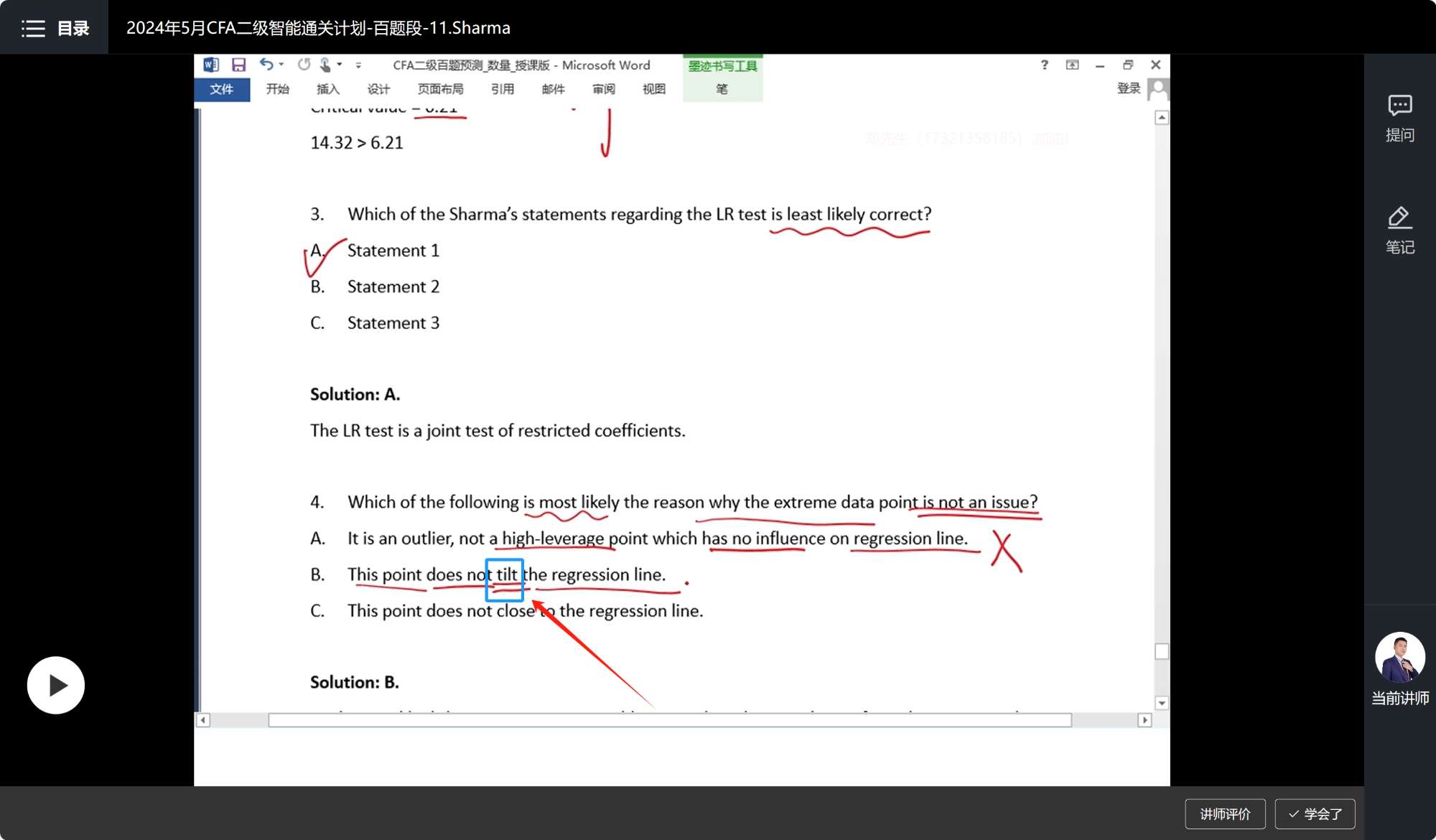Image resolution: width=1436 pixels, height=840 pixels.
Task: Expand the Undo history dropdown arrow
Action: click(x=281, y=65)
